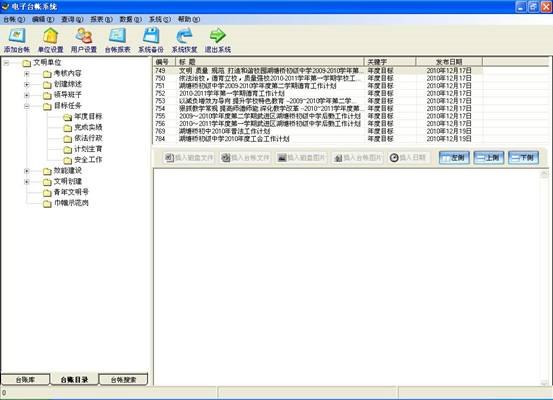Click the blue 上侧 button
The height and width of the screenshot is (400, 553).
[489, 158]
